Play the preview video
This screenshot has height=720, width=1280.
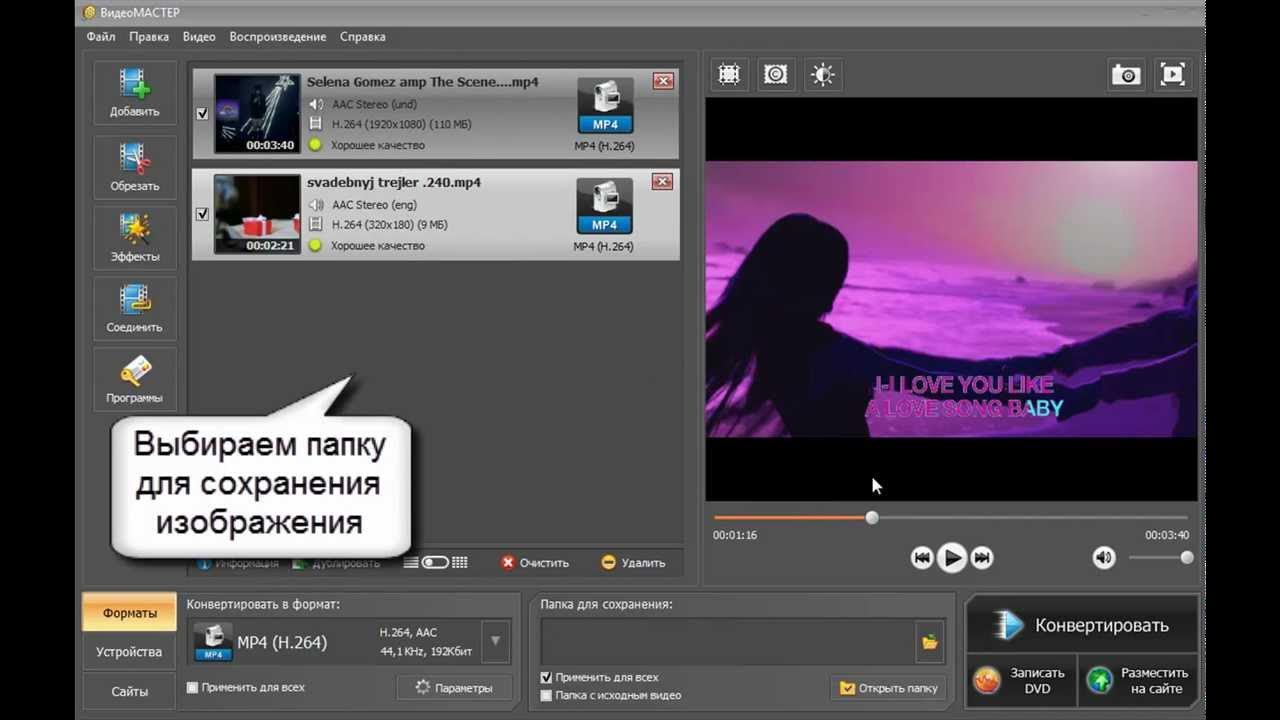952,558
